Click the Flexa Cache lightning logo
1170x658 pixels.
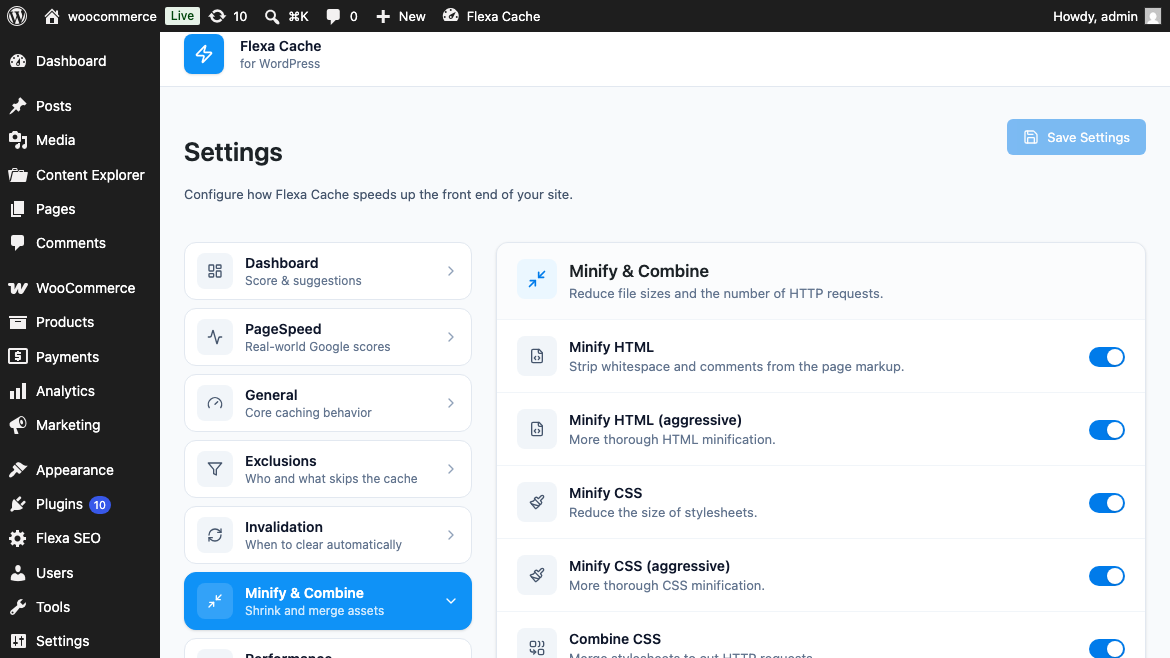204,54
